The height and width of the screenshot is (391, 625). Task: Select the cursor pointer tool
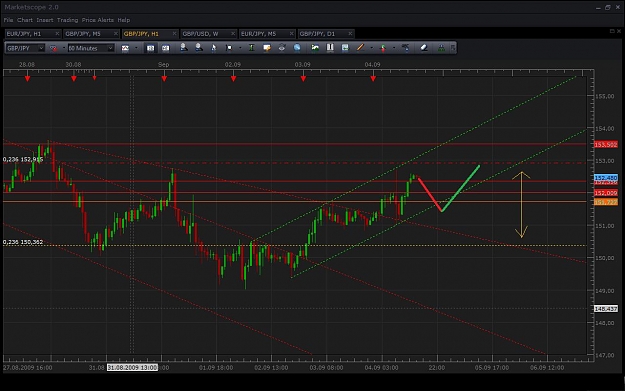pos(214,48)
